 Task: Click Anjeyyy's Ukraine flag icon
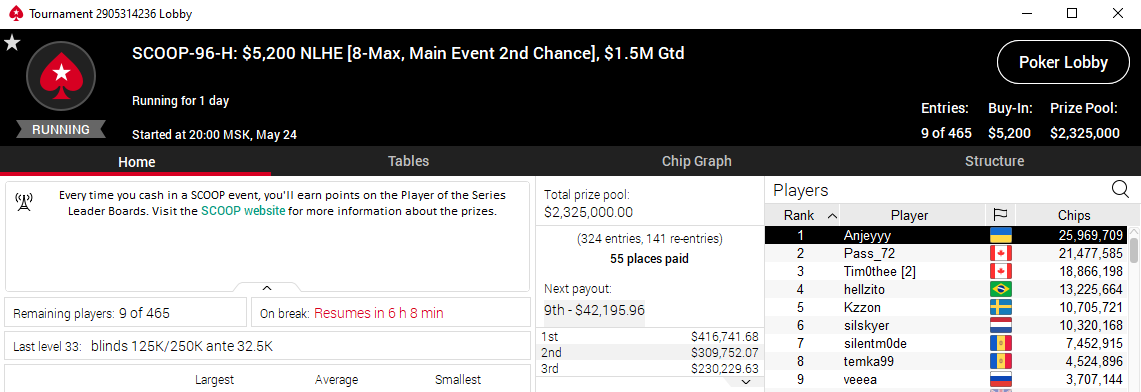pyautogui.click(x=1001, y=236)
